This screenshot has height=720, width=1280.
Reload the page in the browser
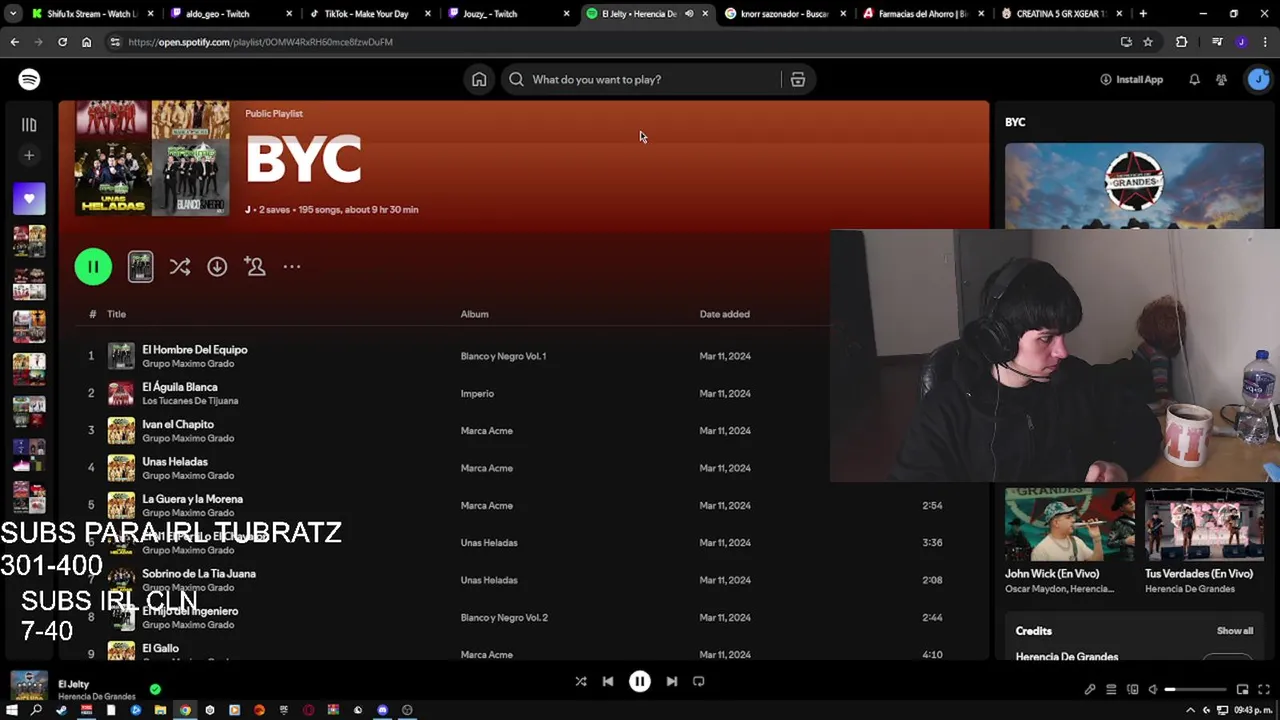62,42
